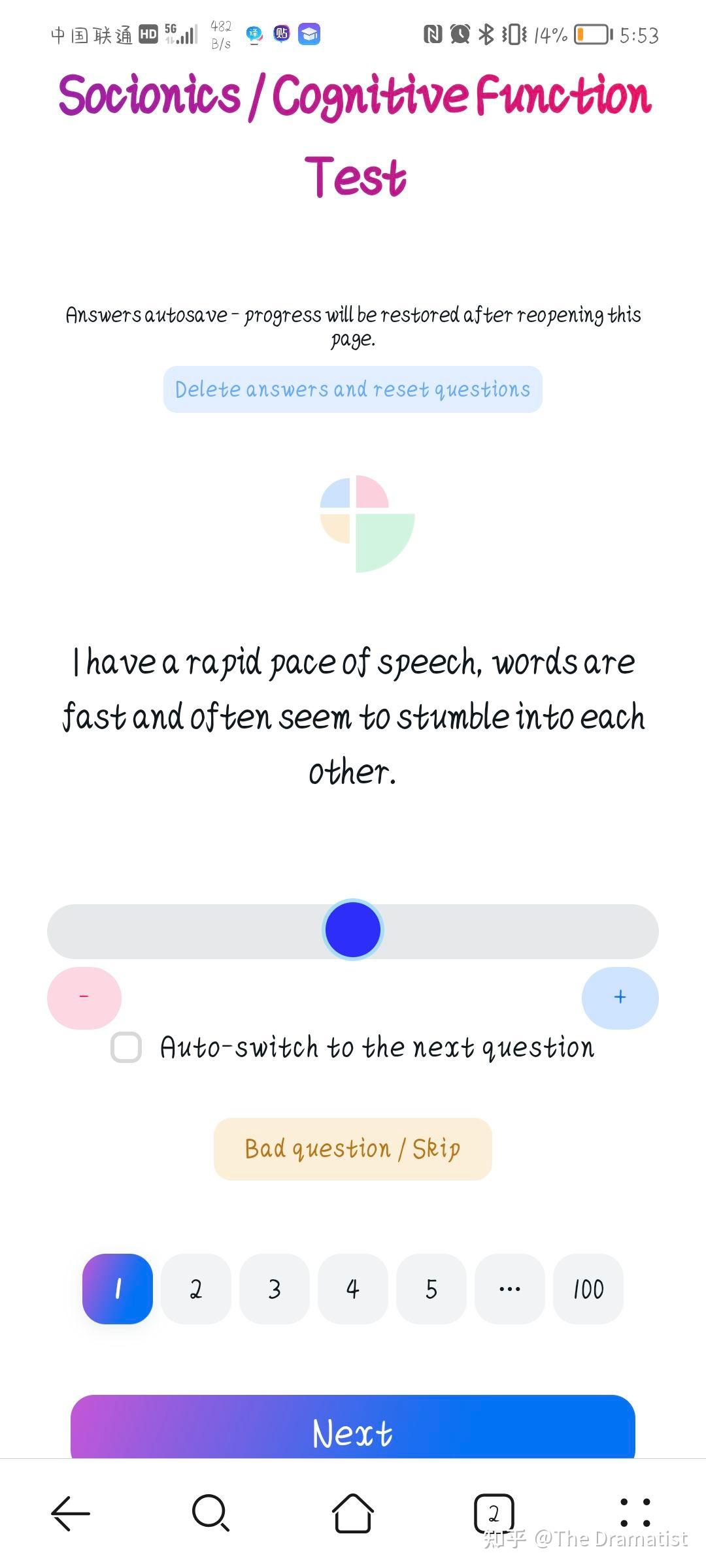Tap the battery indicator in status bar
Image resolution: width=706 pixels, height=1568 pixels.
point(594,35)
